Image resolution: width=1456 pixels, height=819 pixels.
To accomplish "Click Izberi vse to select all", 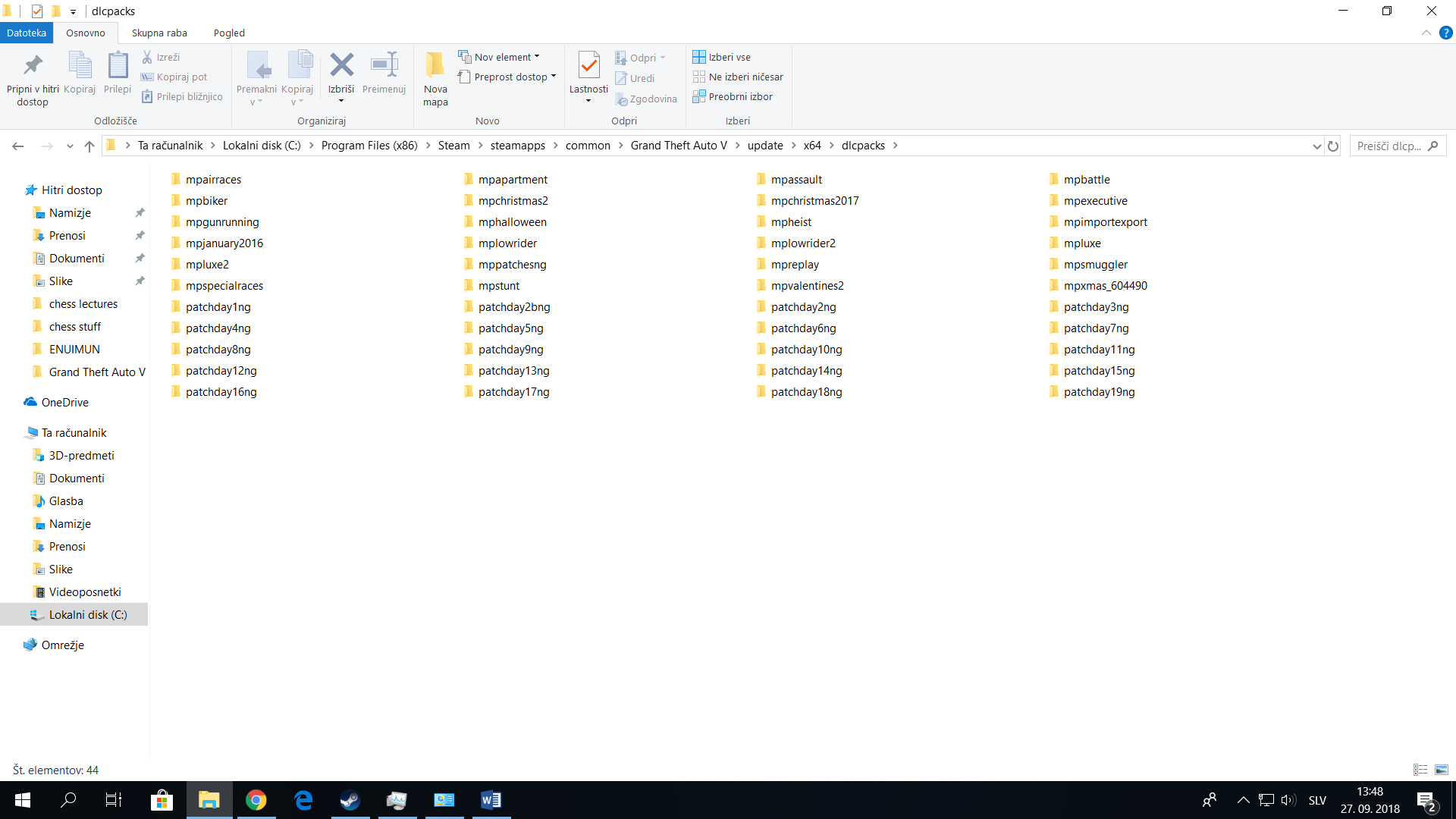I will tap(722, 57).
